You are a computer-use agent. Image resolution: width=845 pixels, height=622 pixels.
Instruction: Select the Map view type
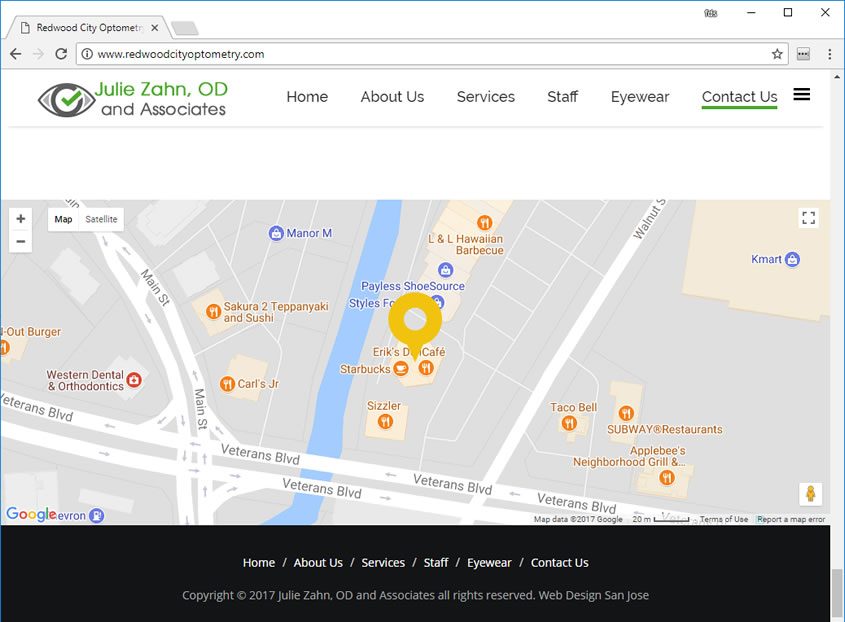point(63,219)
